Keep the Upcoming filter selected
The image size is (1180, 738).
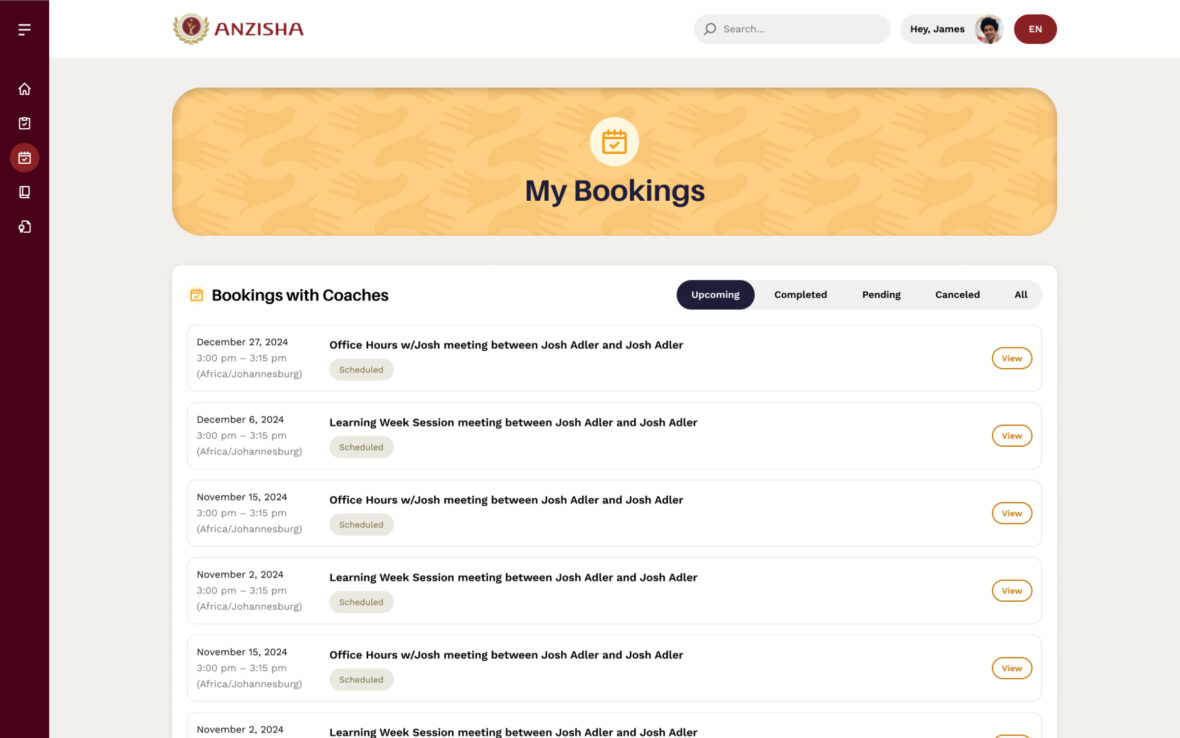(715, 294)
